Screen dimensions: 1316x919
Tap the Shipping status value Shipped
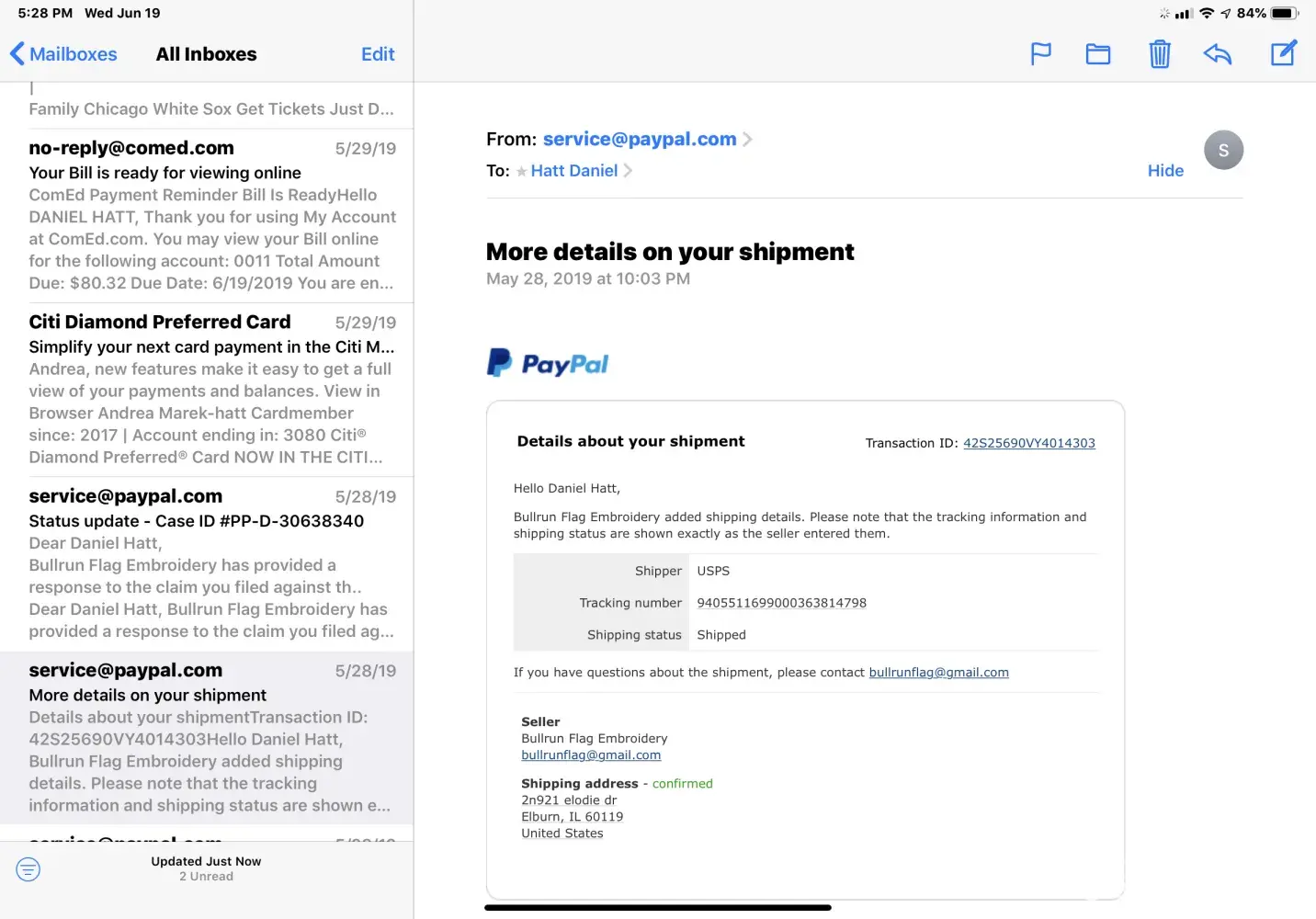pos(721,635)
